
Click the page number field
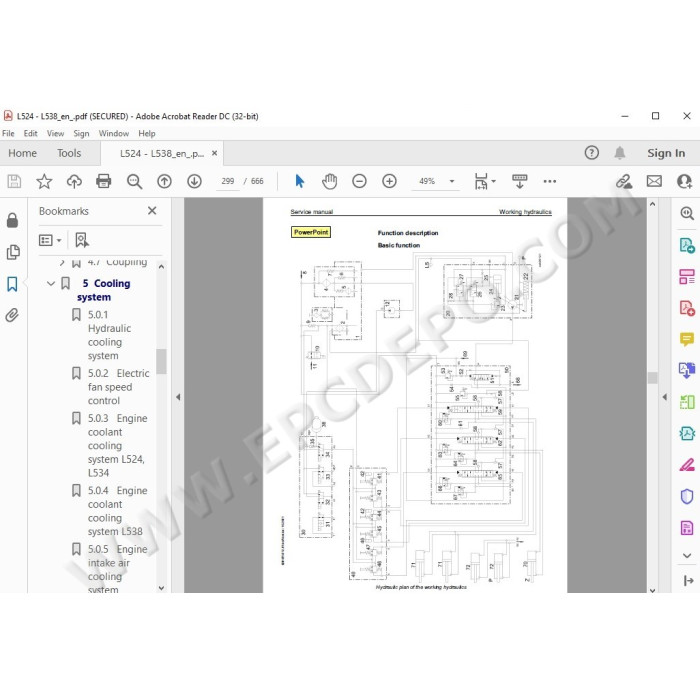point(228,181)
